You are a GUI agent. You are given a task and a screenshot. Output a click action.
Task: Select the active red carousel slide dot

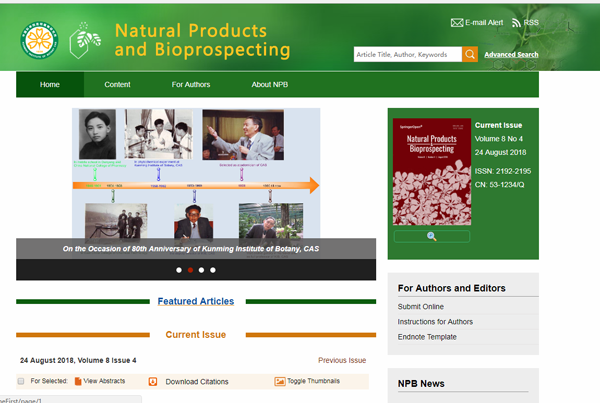[190, 270]
